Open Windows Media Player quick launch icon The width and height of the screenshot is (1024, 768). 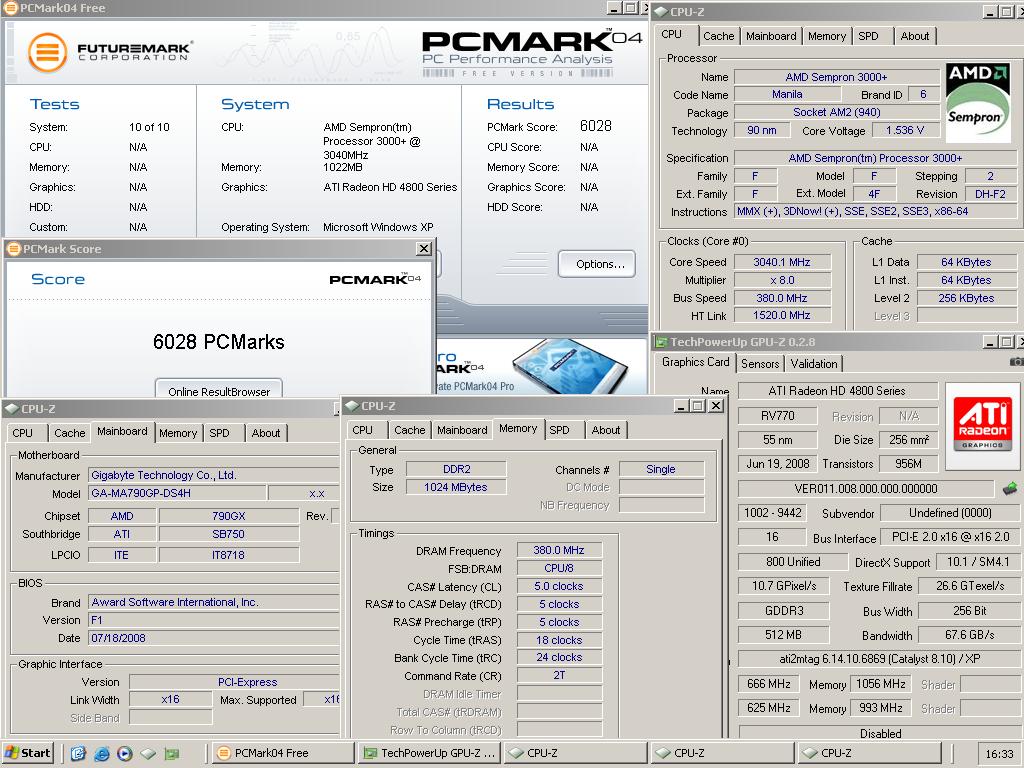pyautogui.click(x=125, y=754)
